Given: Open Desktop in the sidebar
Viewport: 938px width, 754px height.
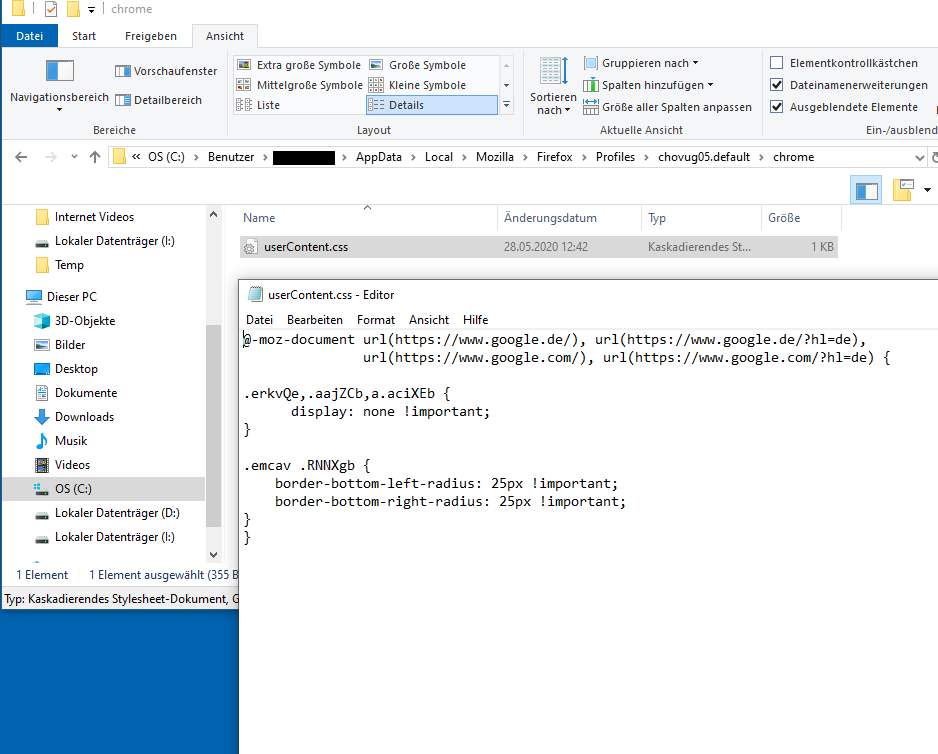Looking at the screenshot, I should point(66,369).
